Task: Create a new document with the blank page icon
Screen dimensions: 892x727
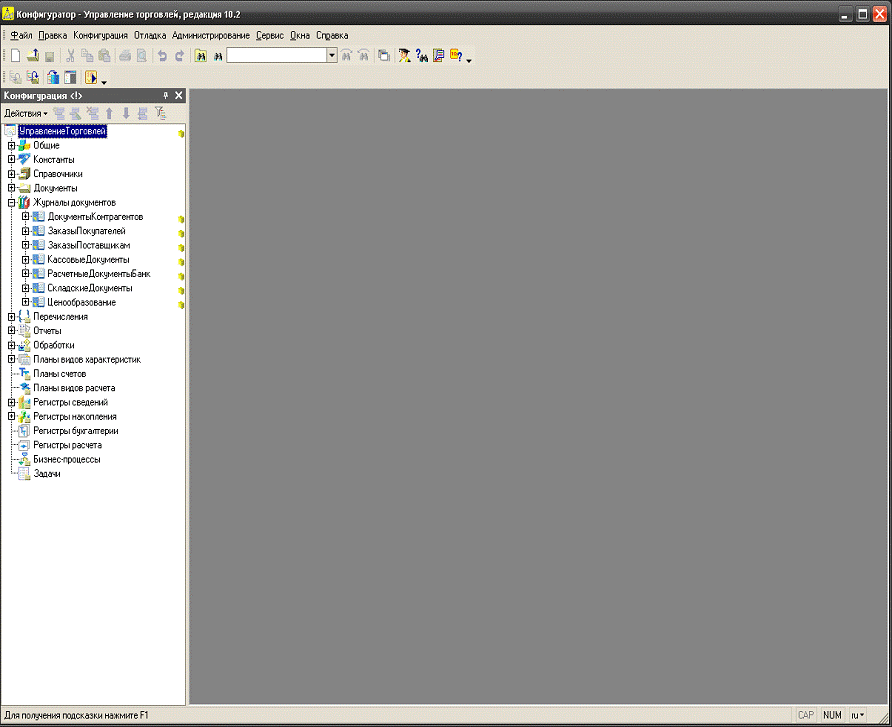Action: click(15, 55)
